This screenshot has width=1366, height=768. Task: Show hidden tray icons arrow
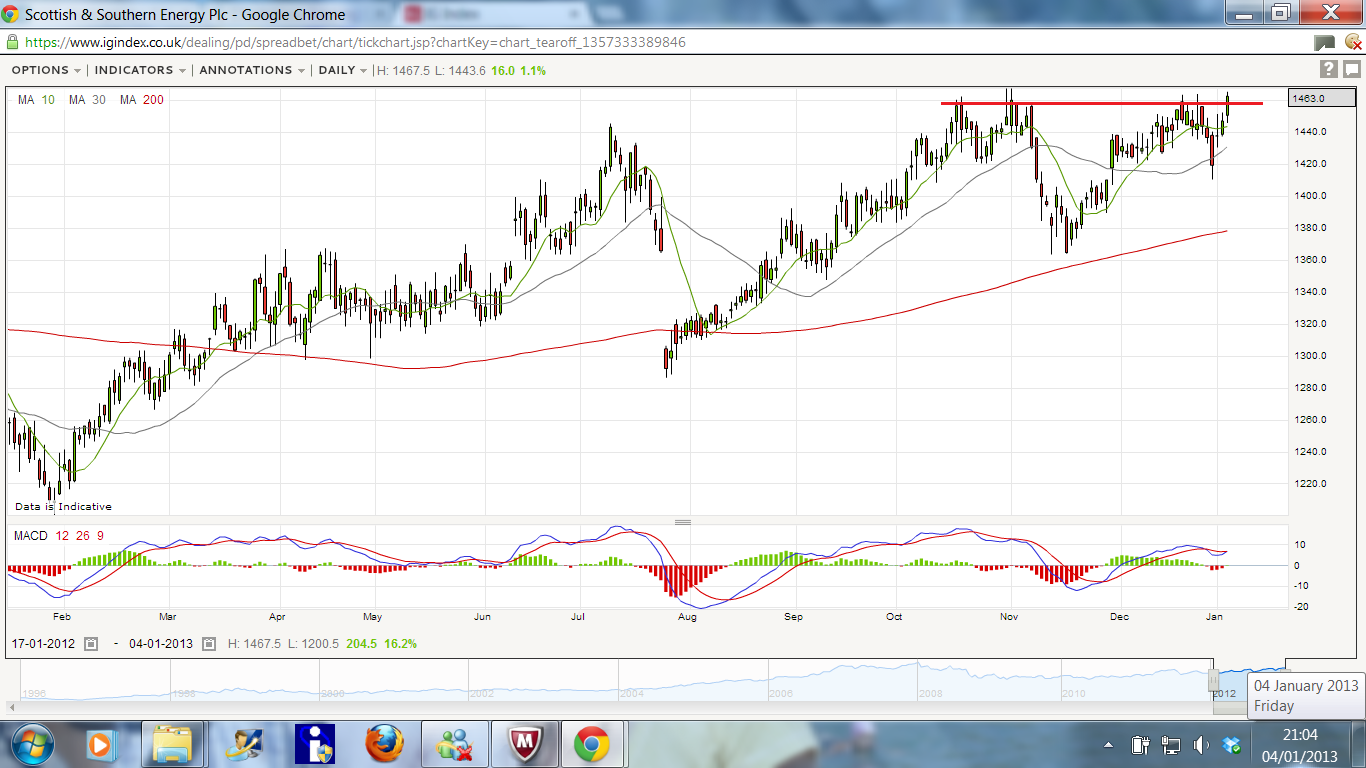pos(1108,745)
